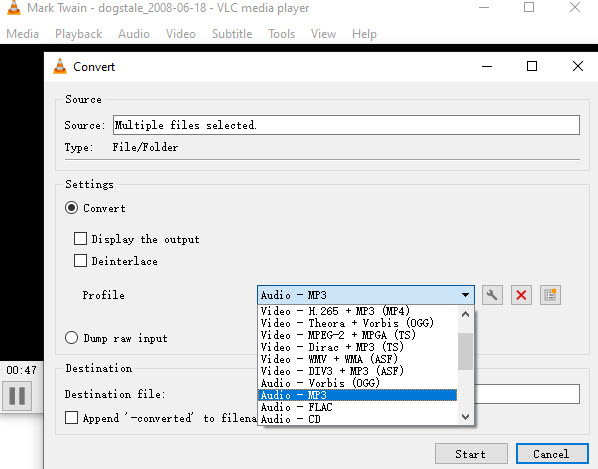This screenshot has height=469, width=598.
Task: Minimize the Convert dialog
Action: click(487, 66)
